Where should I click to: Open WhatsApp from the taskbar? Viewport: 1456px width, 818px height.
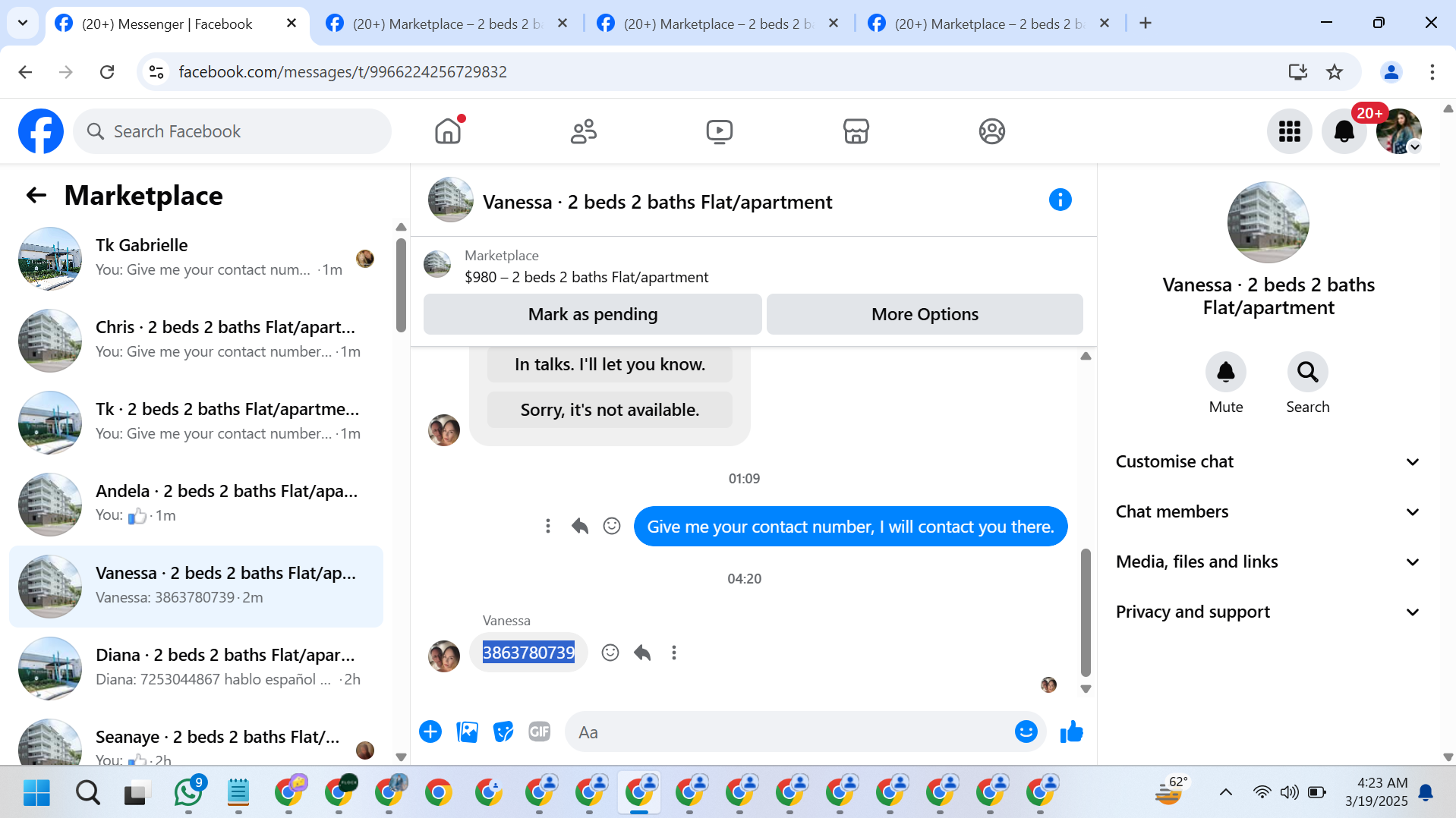[x=188, y=792]
